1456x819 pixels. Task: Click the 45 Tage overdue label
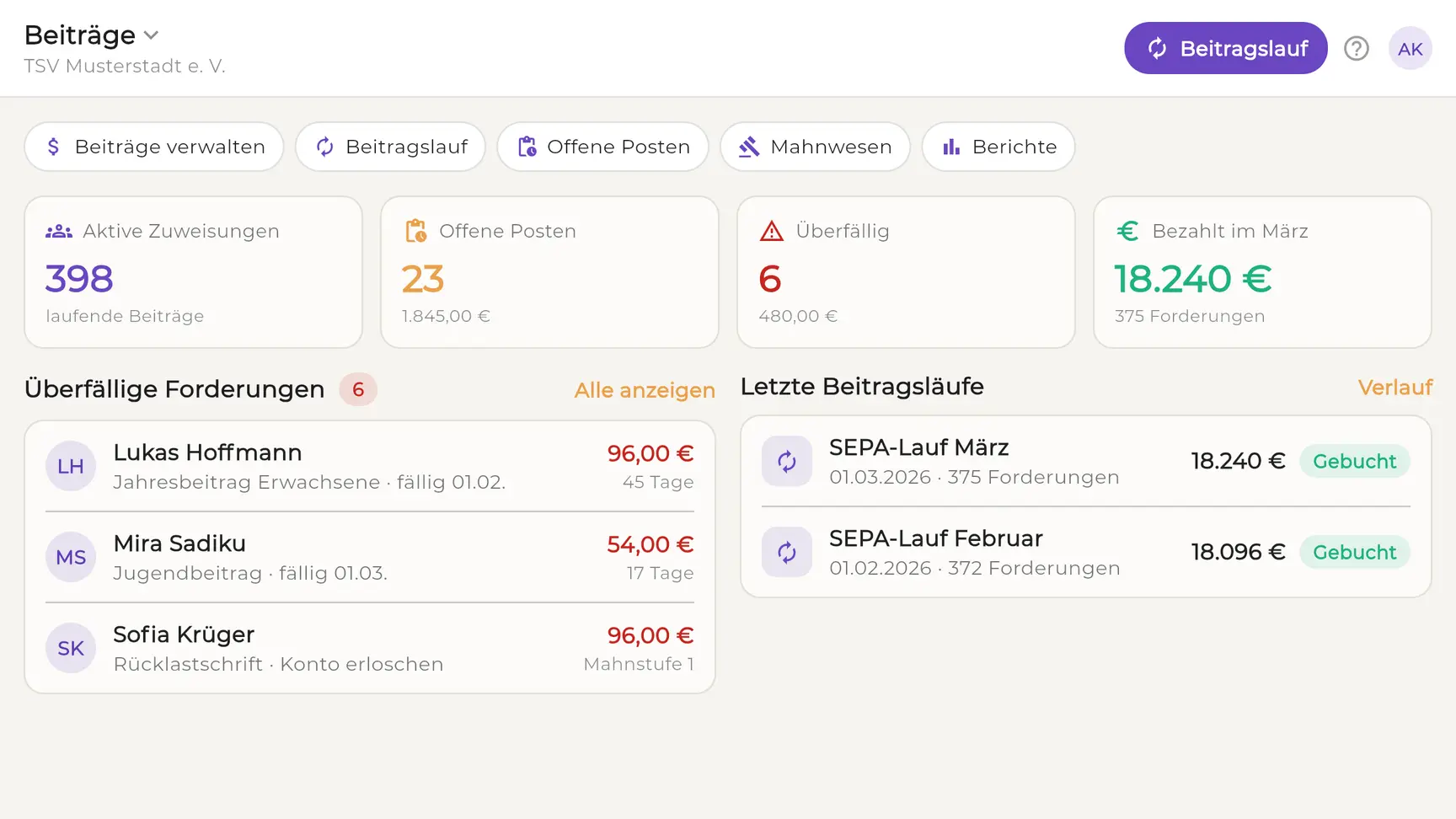[658, 482]
